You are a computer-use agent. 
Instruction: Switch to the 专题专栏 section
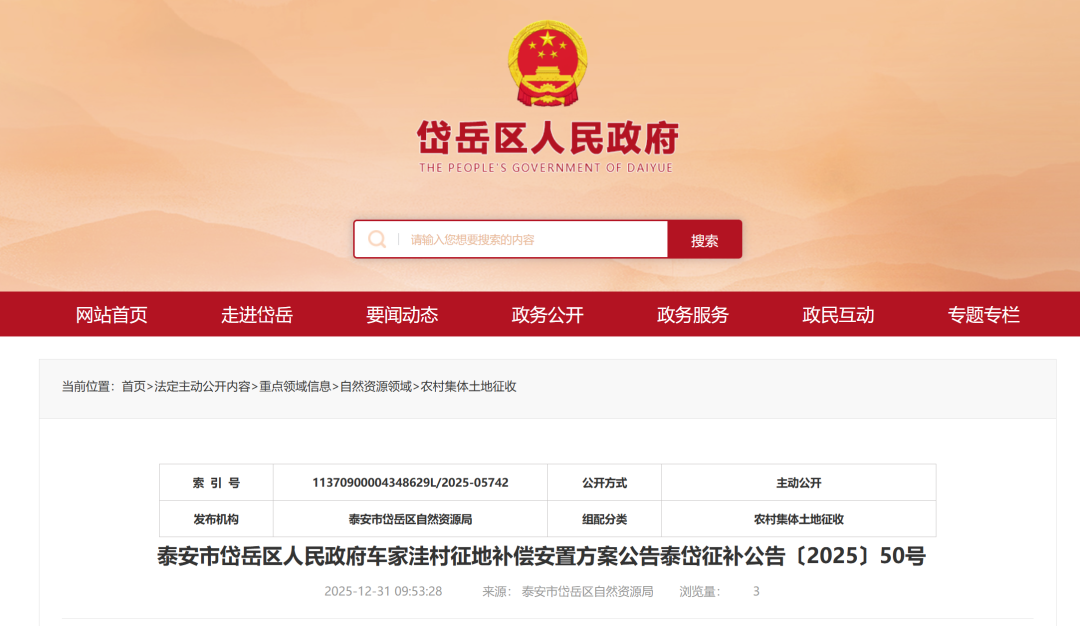983,315
